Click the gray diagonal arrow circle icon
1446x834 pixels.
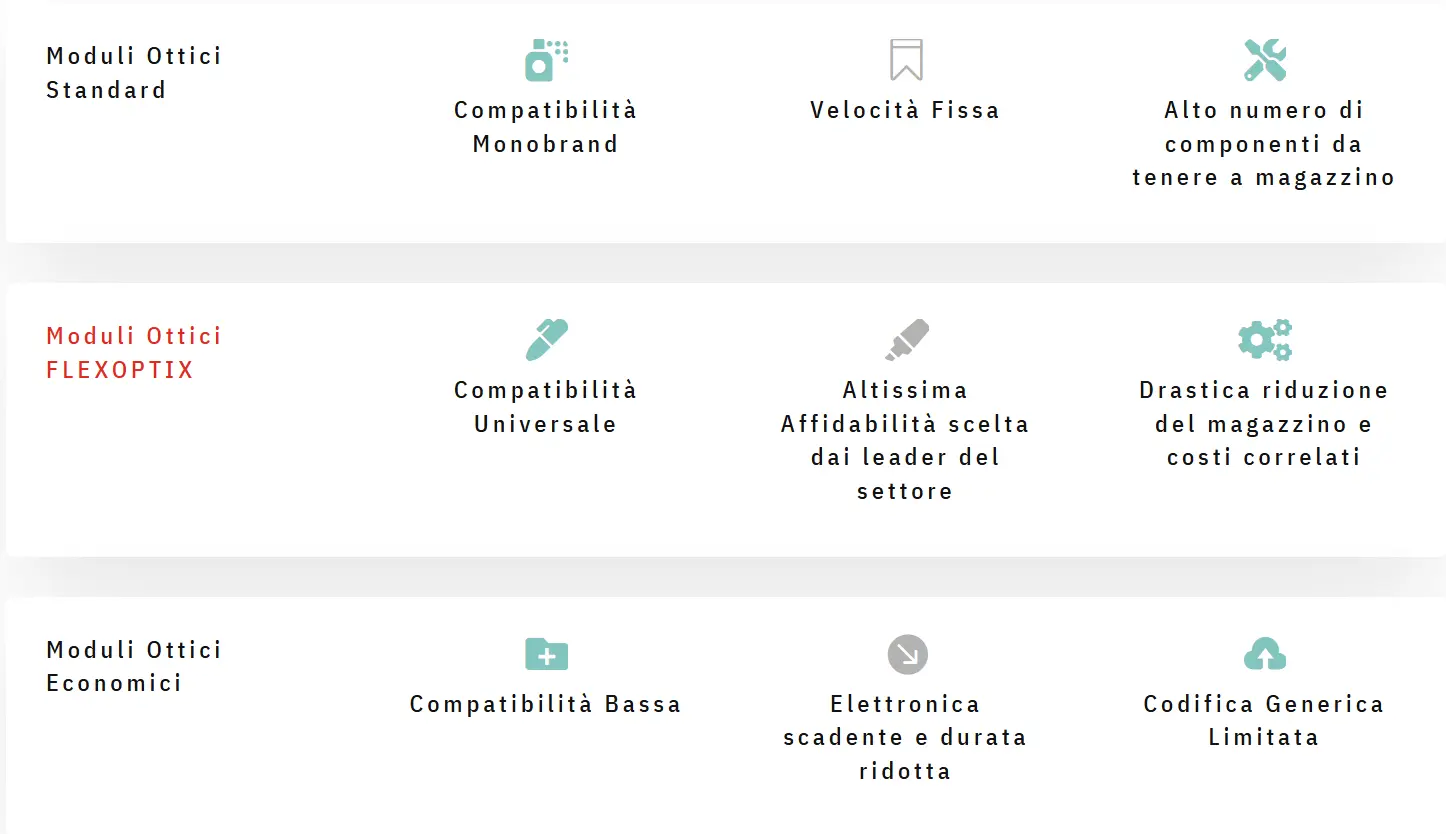907,655
